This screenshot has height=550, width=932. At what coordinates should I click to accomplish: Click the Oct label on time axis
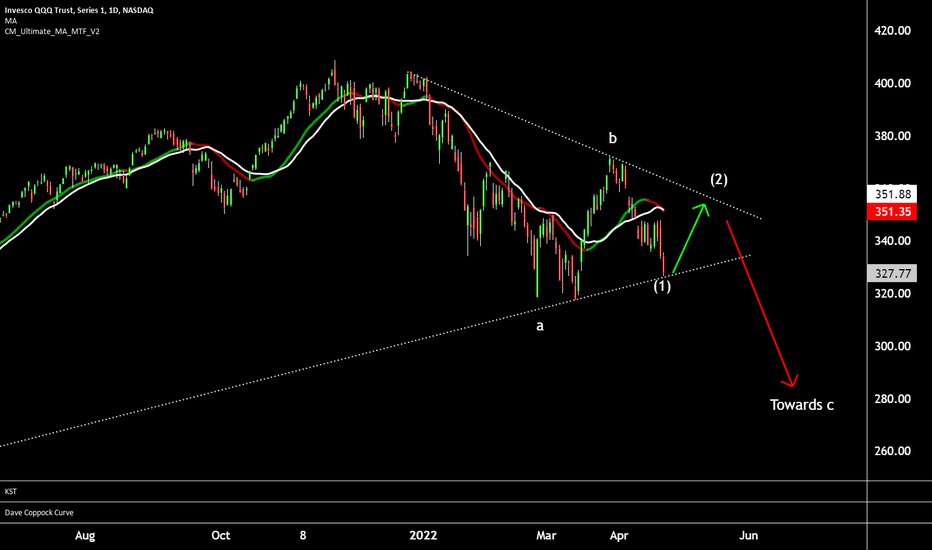coord(221,536)
